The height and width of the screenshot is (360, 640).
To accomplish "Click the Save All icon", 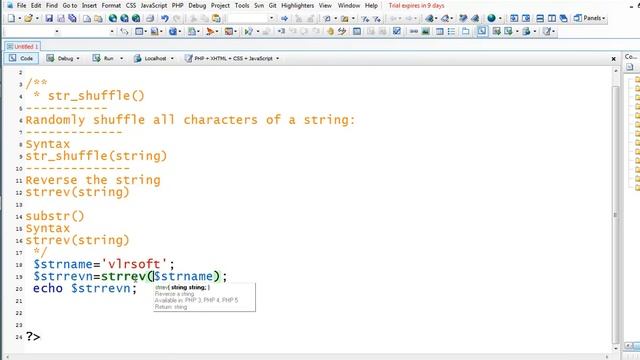I will point(72,18).
